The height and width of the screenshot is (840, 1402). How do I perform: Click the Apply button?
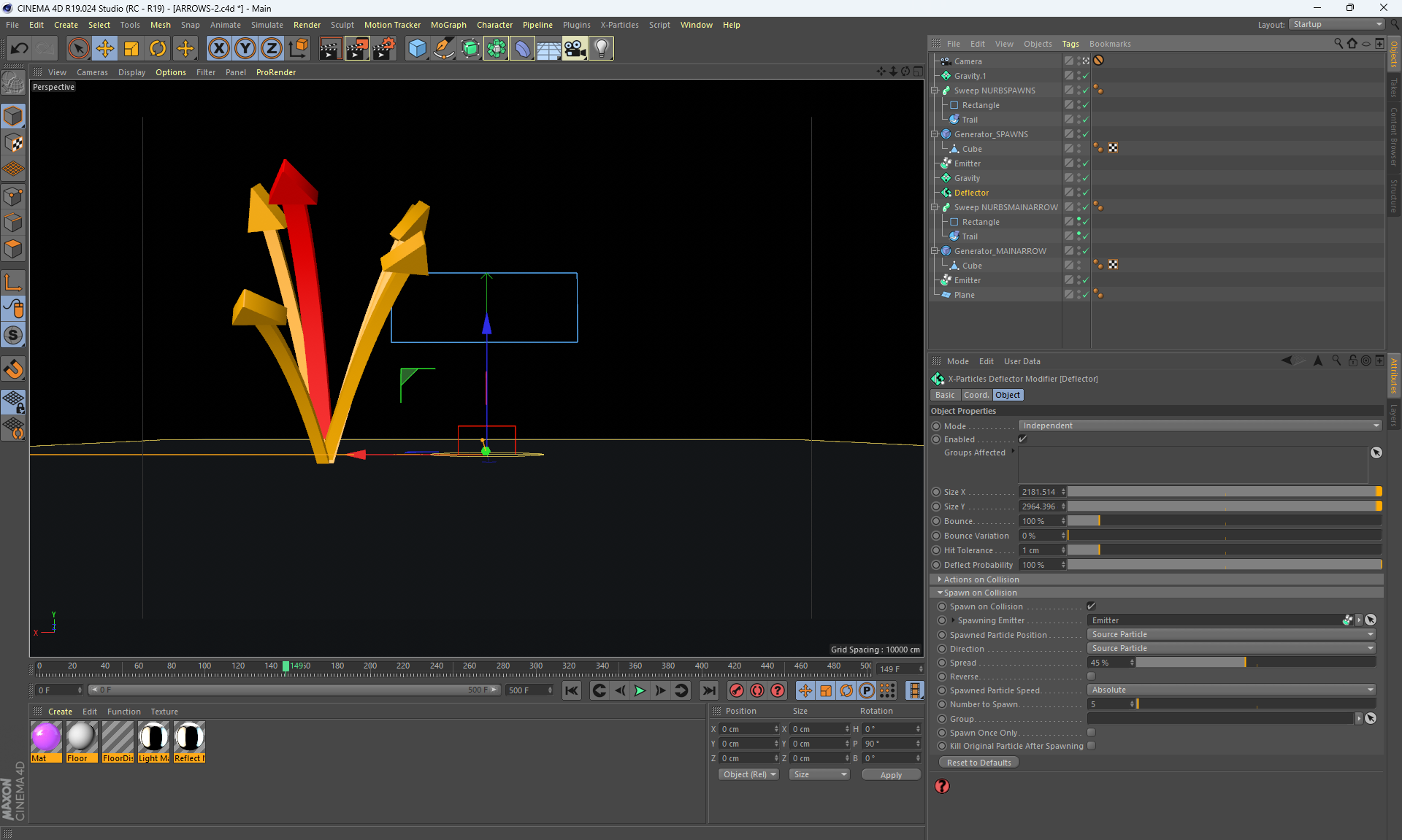click(891, 775)
